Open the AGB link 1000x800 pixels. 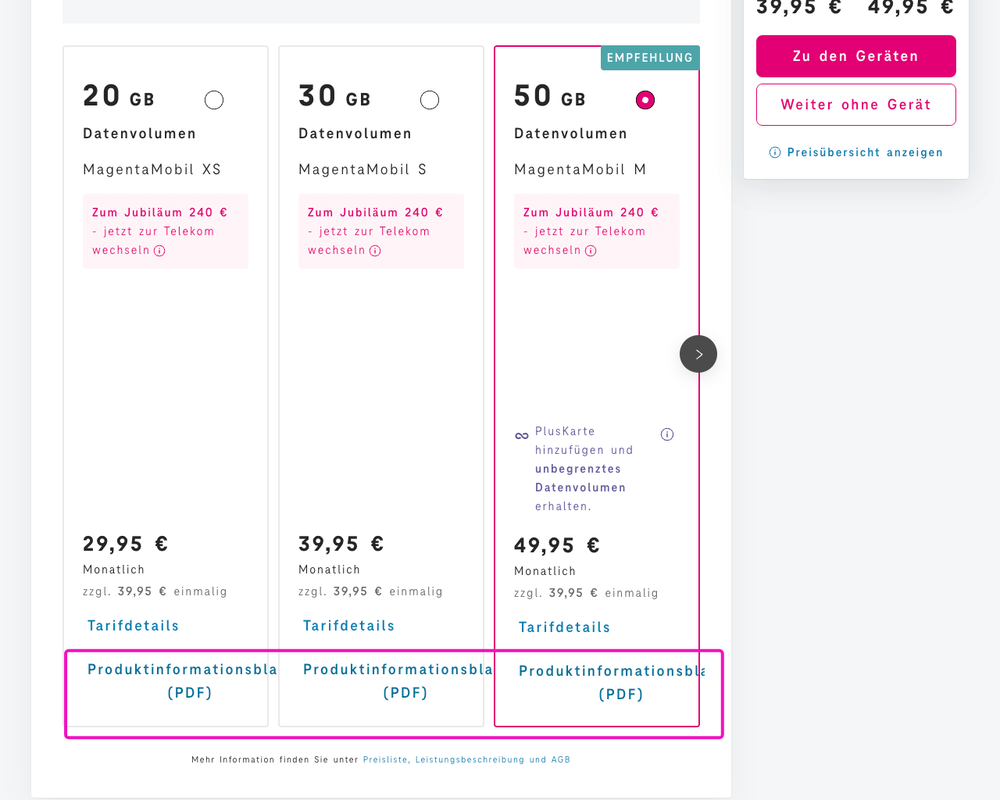click(x=560, y=759)
